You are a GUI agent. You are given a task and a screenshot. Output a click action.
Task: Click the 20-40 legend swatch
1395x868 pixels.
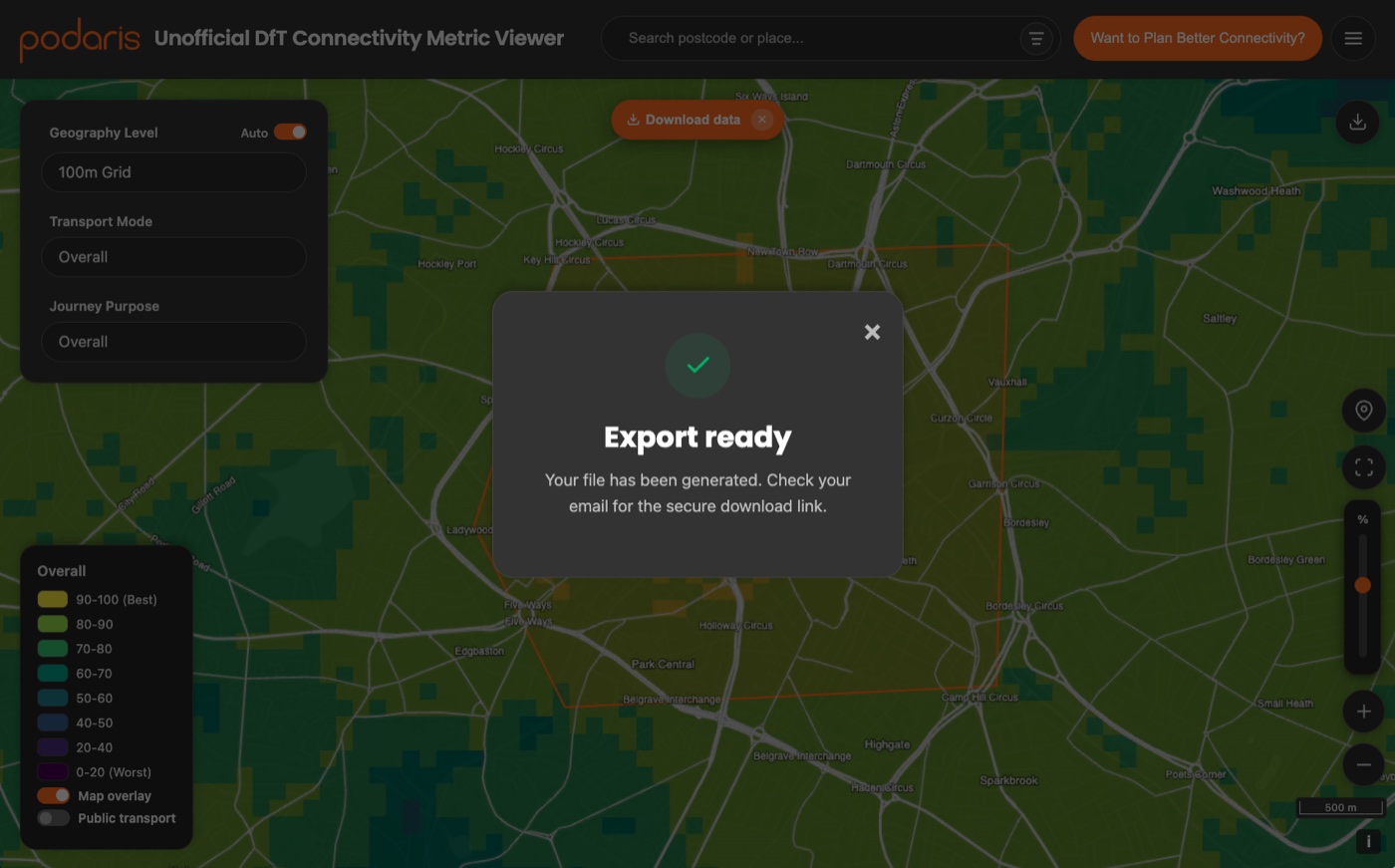tap(53, 747)
